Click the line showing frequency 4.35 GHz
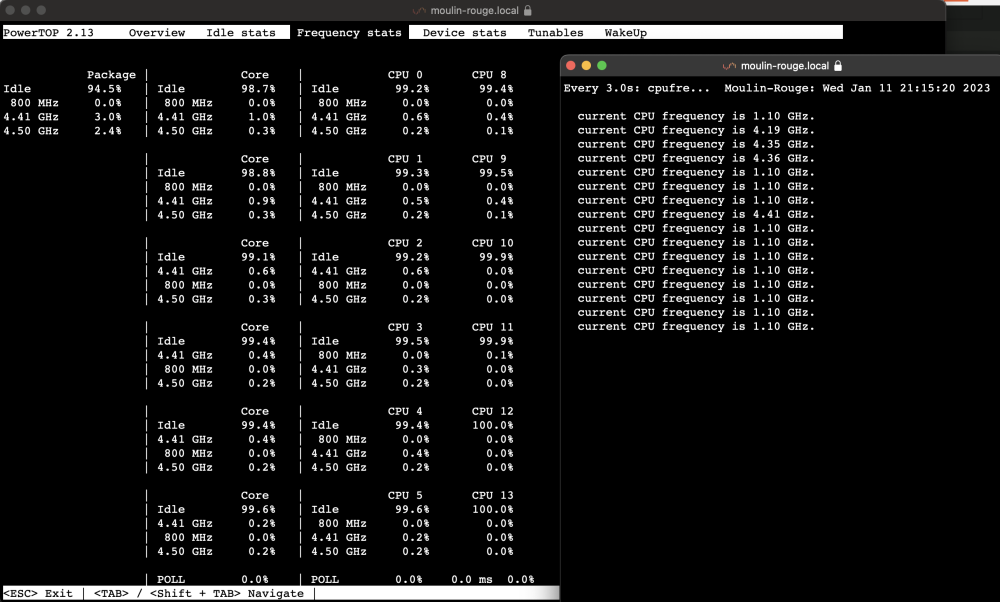Screen dimensions: 1000x602 pos(696,144)
